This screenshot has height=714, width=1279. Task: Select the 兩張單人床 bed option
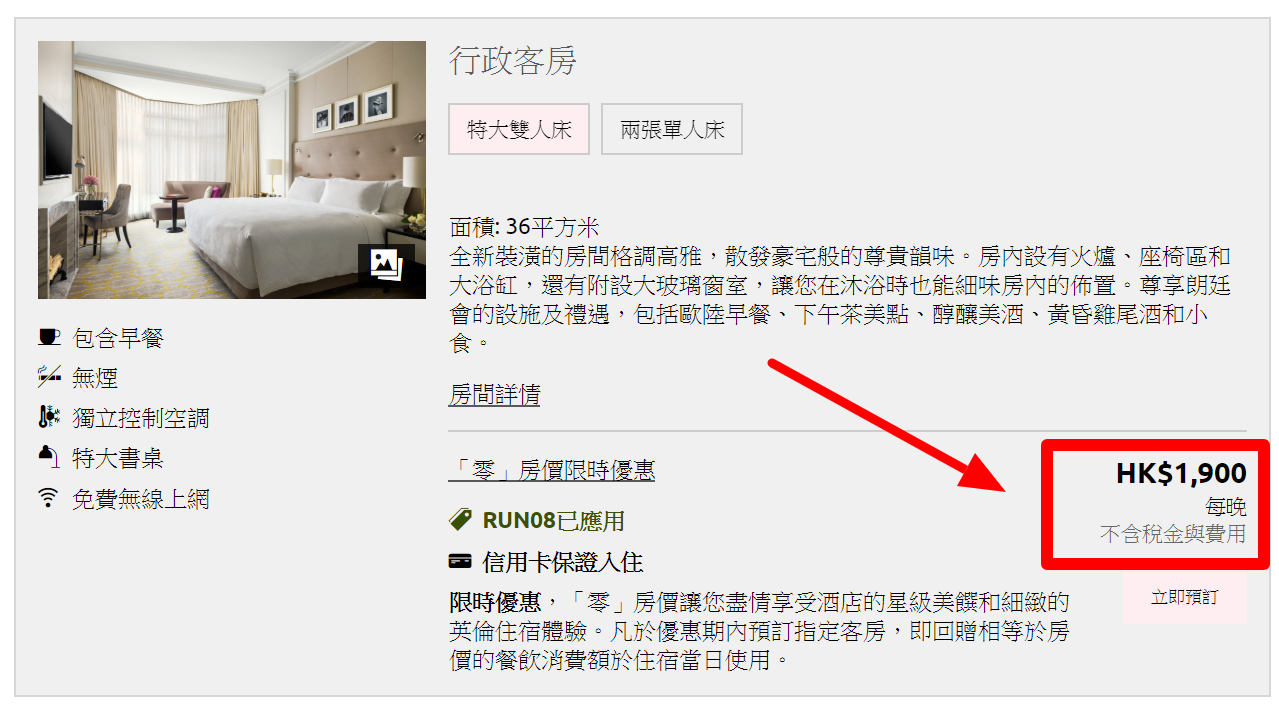[x=672, y=129]
